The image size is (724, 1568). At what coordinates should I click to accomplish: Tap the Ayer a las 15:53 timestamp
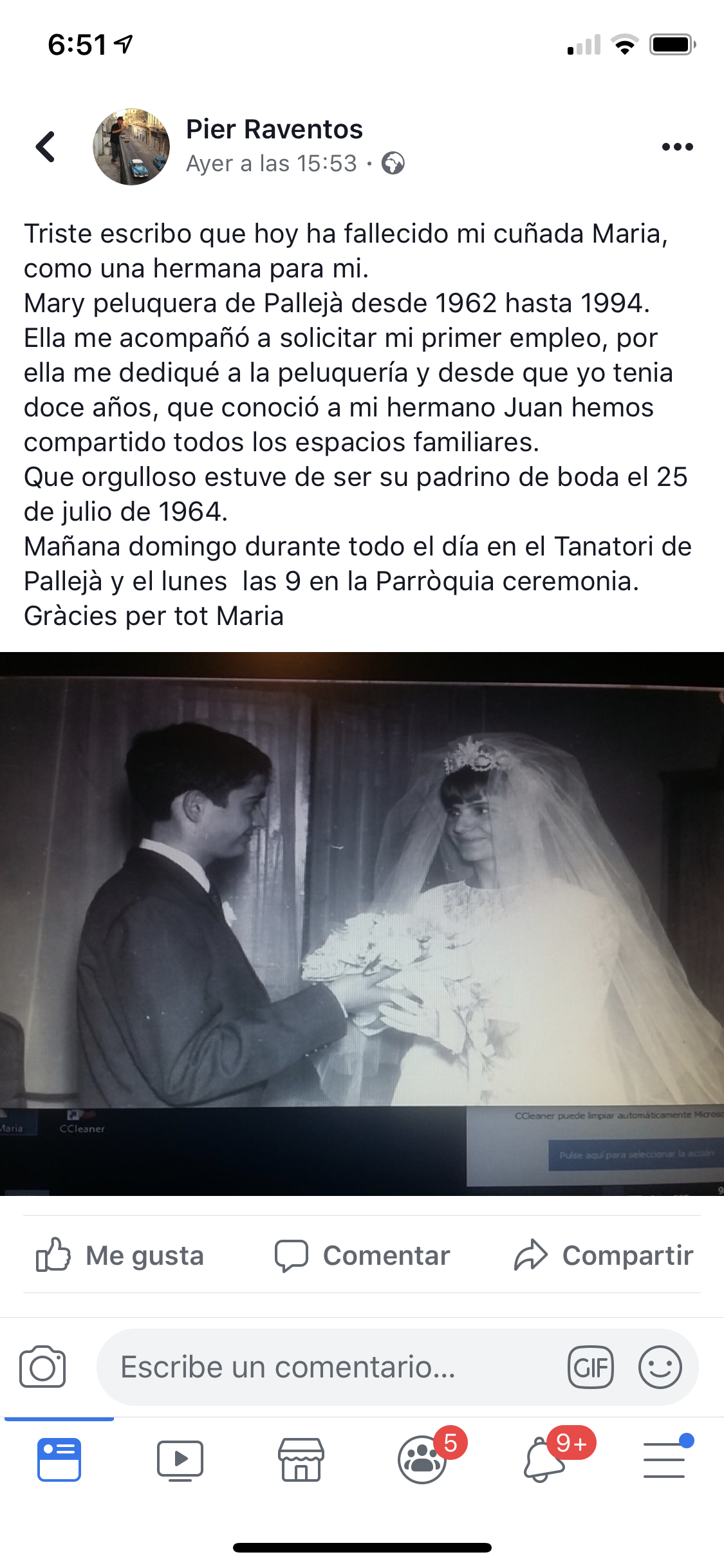click(x=271, y=163)
